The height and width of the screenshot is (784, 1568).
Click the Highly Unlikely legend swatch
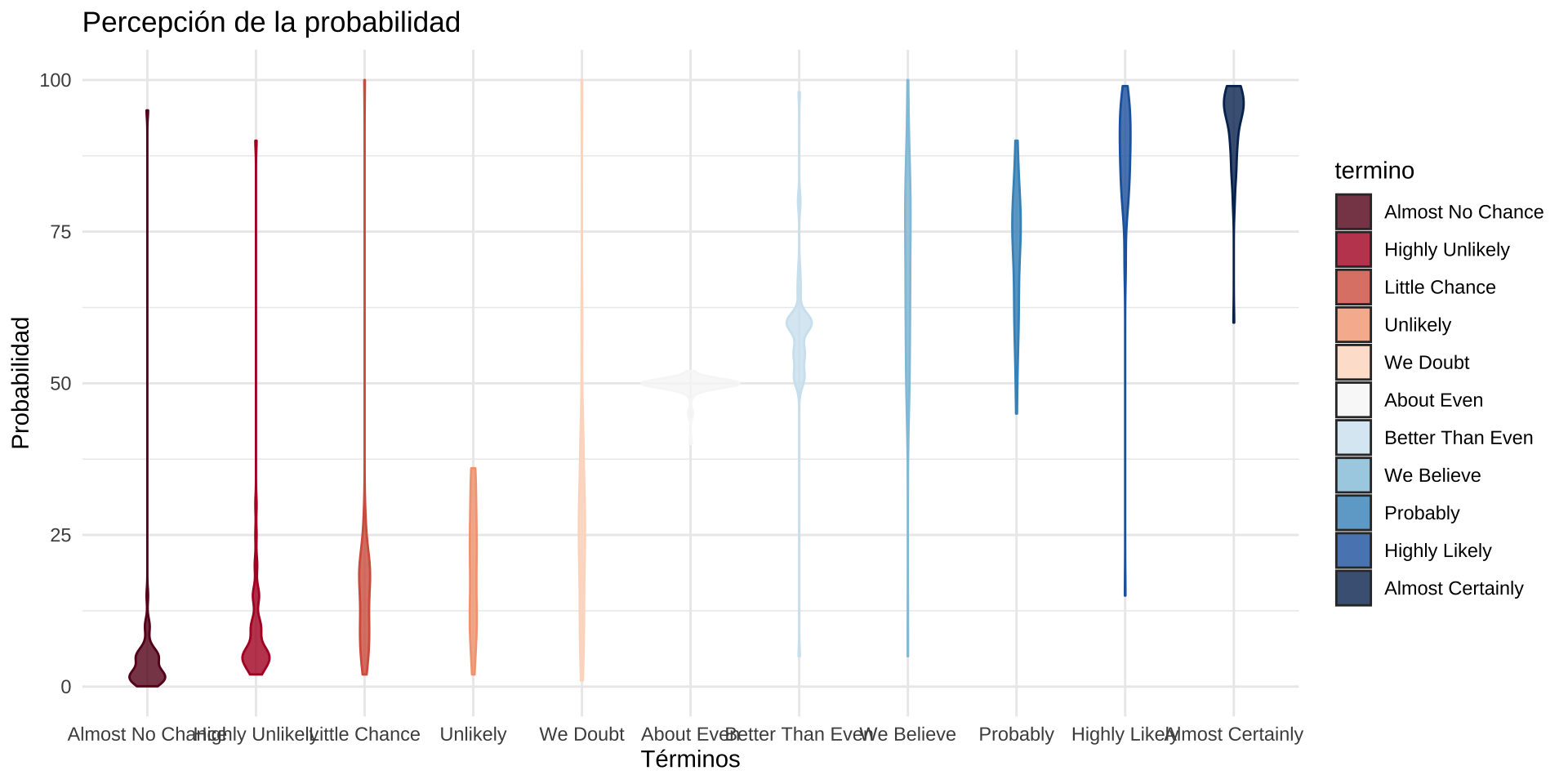(x=1353, y=250)
